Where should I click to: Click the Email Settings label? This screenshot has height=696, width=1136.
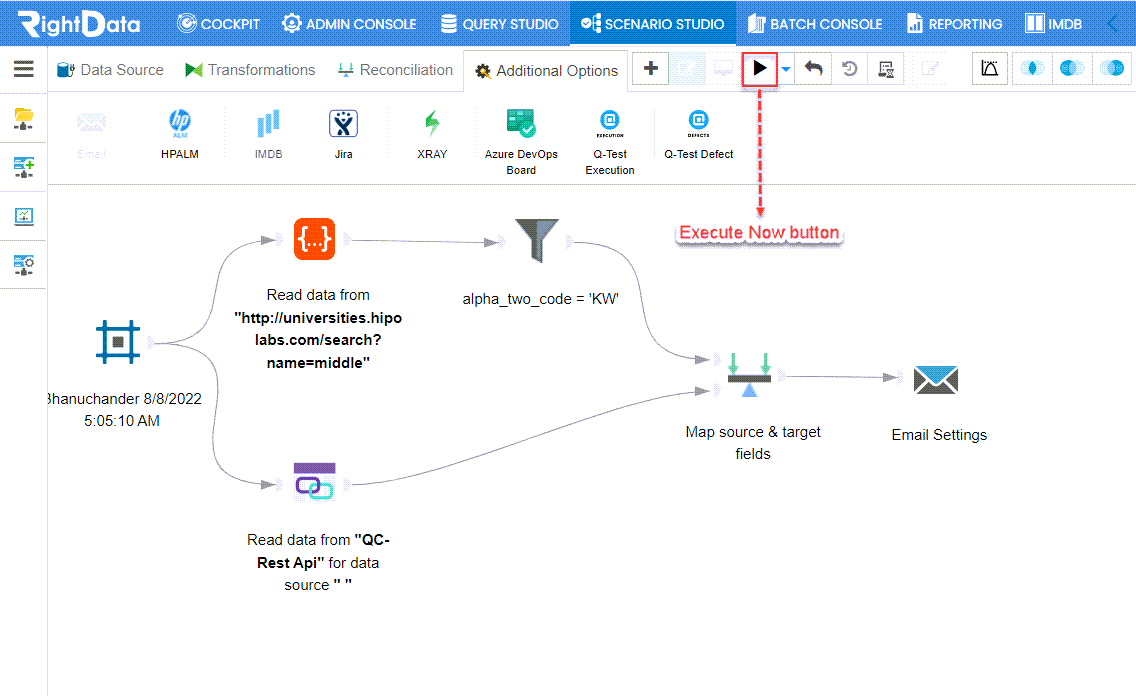939,435
